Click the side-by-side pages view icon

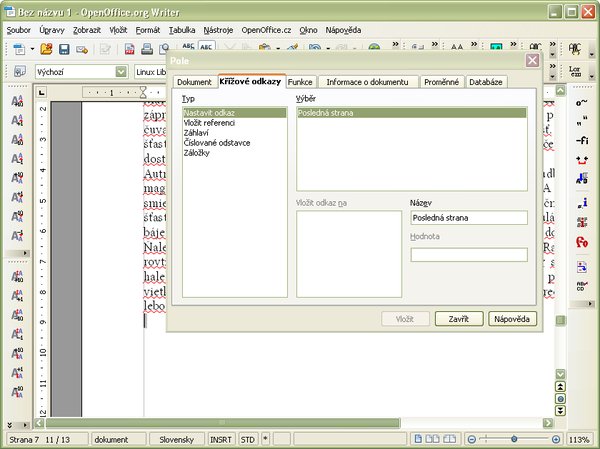click(x=432, y=439)
